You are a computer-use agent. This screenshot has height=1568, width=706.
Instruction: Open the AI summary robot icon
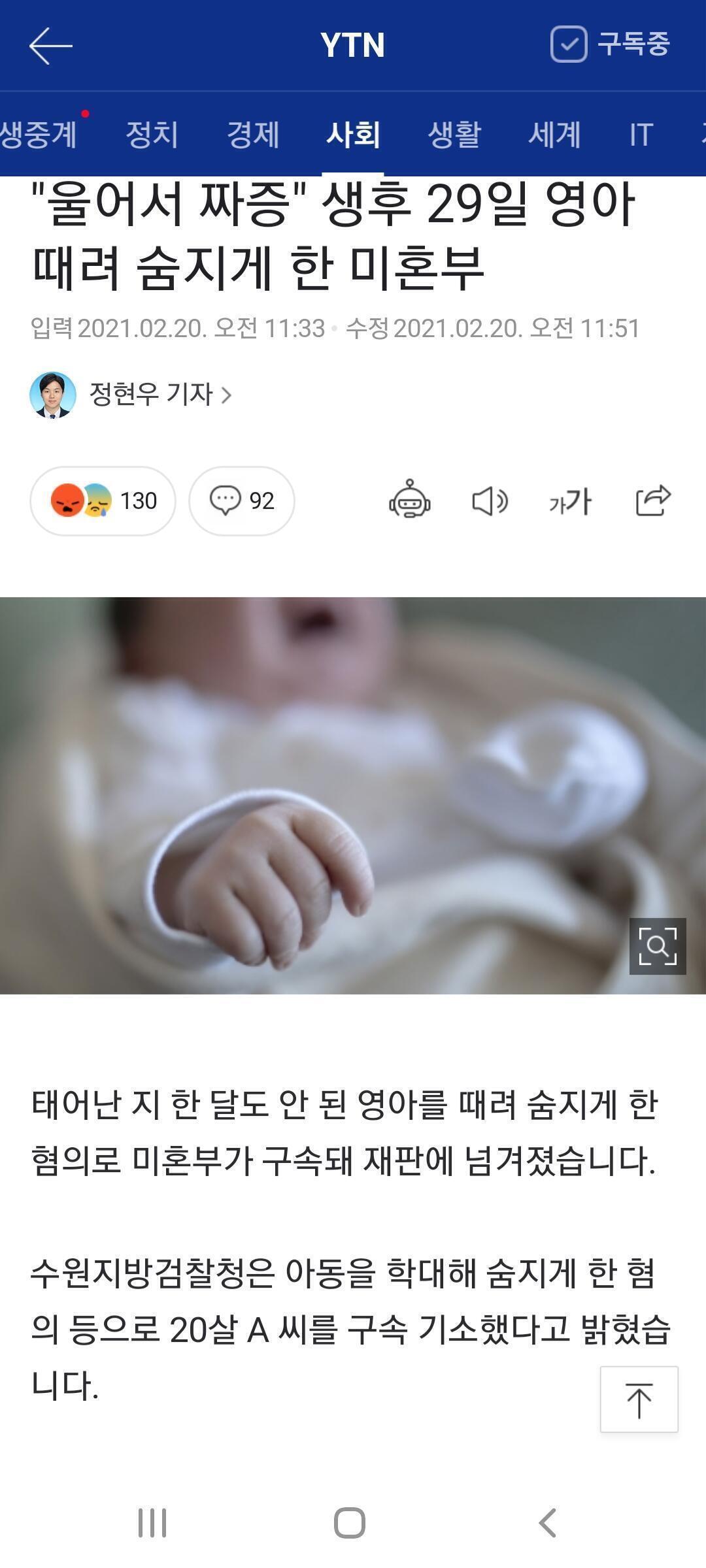(x=410, y=501)
